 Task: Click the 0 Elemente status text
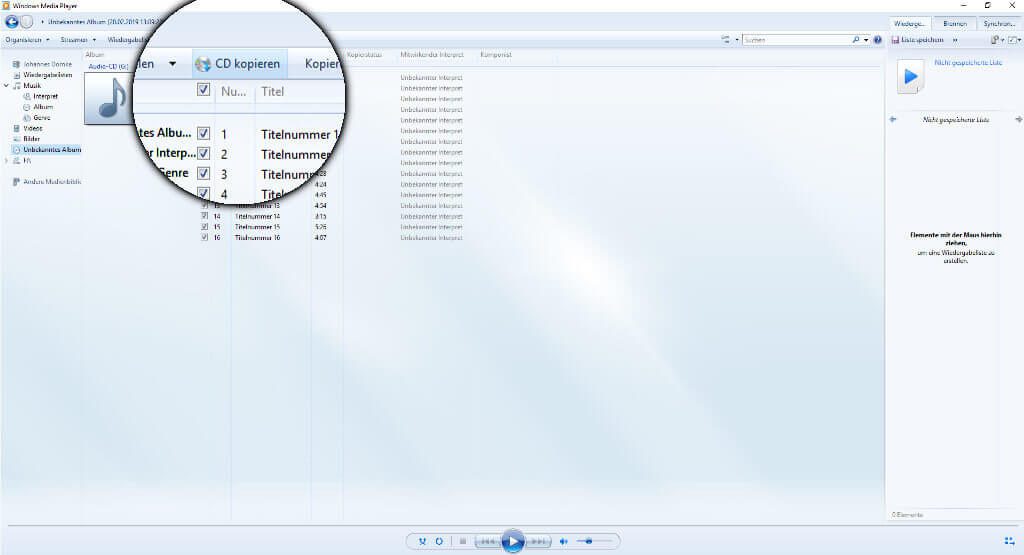pos(908,515)
